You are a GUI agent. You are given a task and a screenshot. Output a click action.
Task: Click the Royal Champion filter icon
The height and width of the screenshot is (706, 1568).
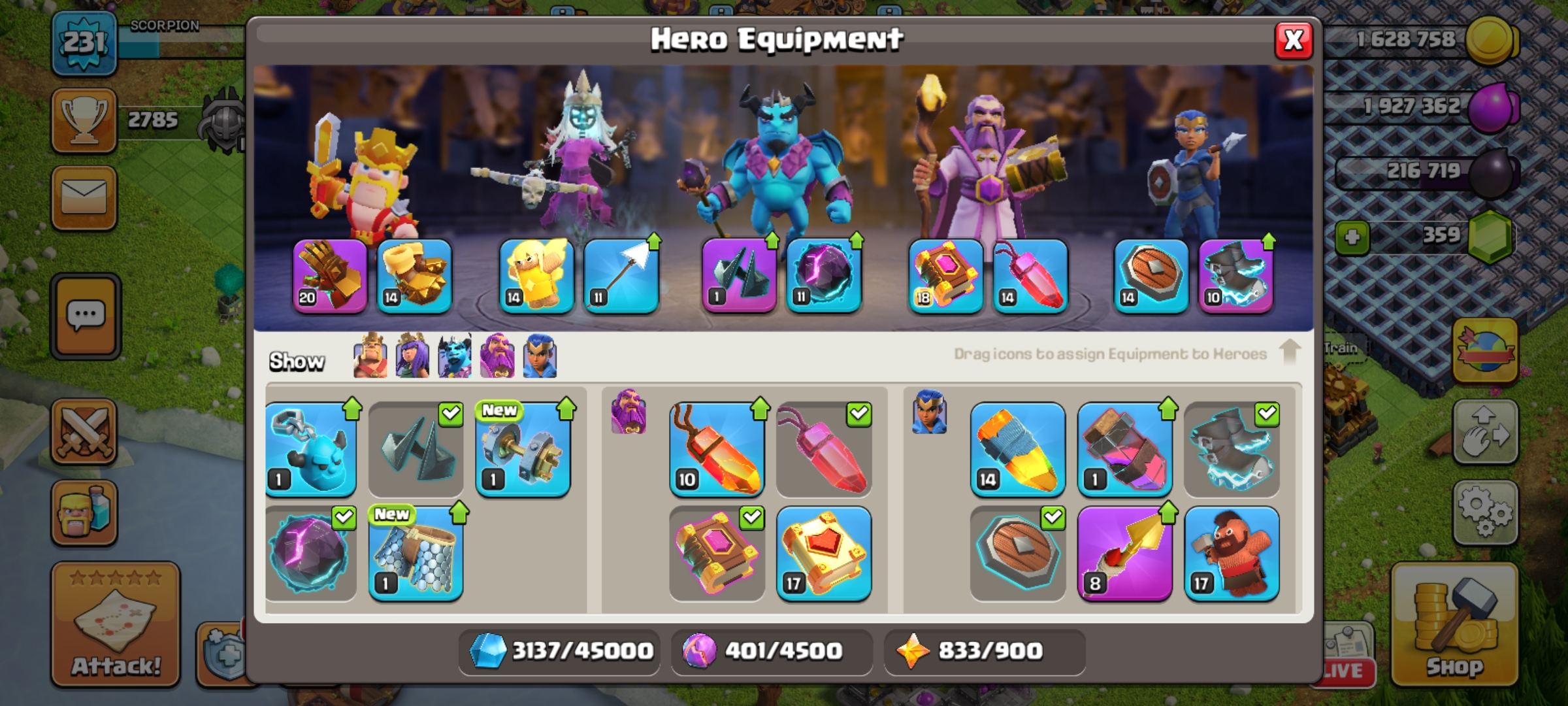coord(540,356)
